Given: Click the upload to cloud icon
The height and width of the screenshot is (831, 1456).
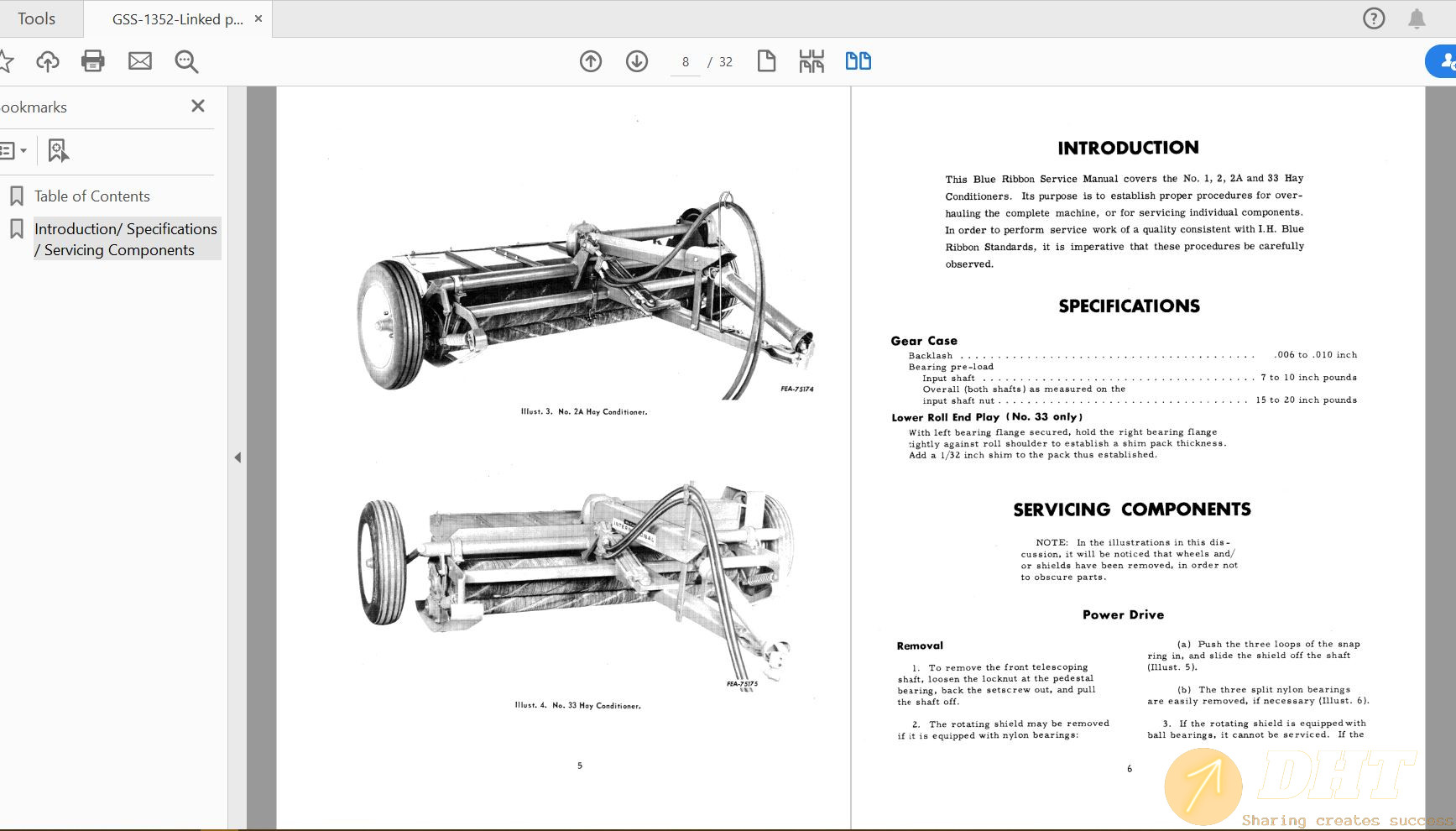Looking at the screenshot, I should point(48,61).
